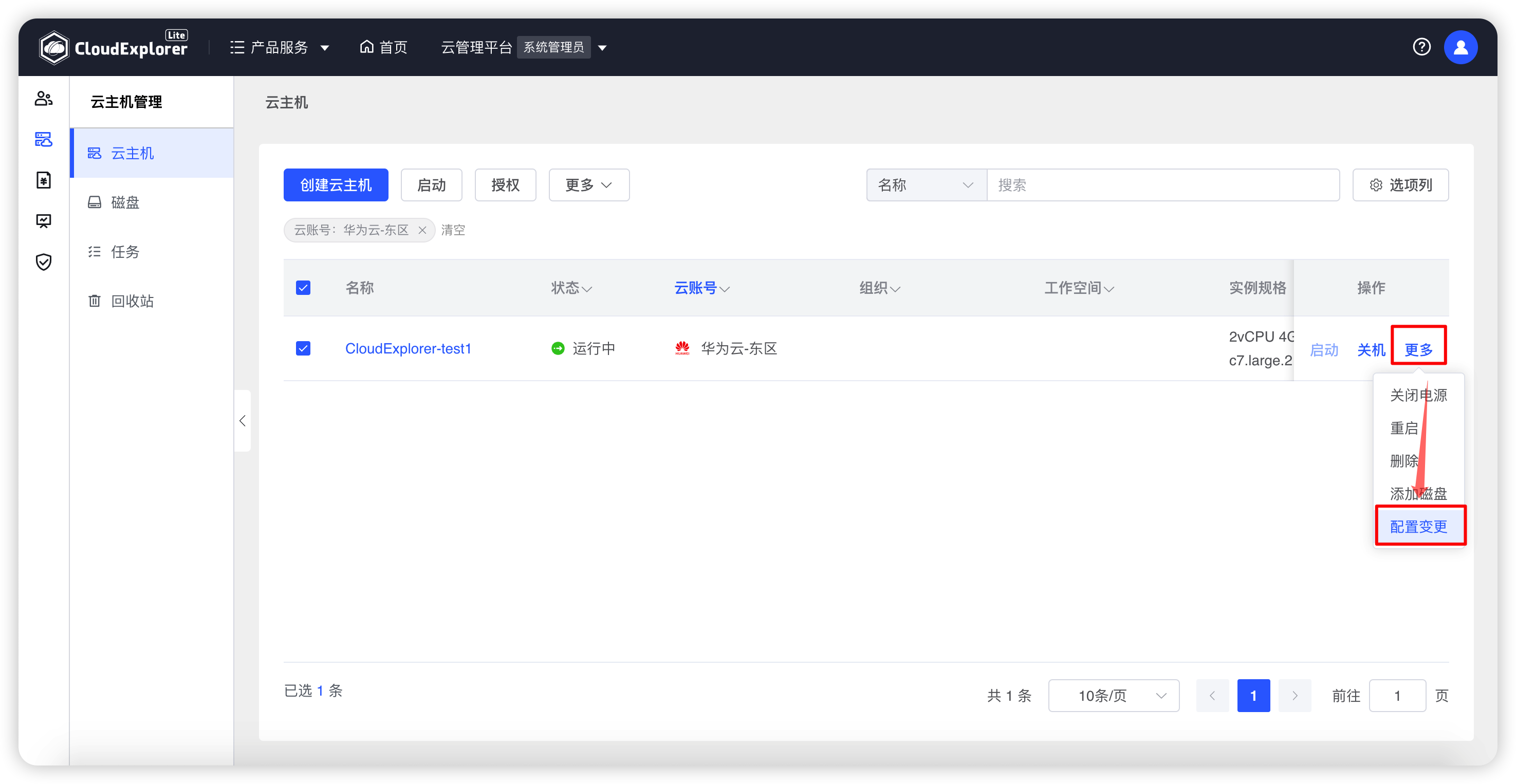Focus the 前往 page number input

[x=1397, y=696]
